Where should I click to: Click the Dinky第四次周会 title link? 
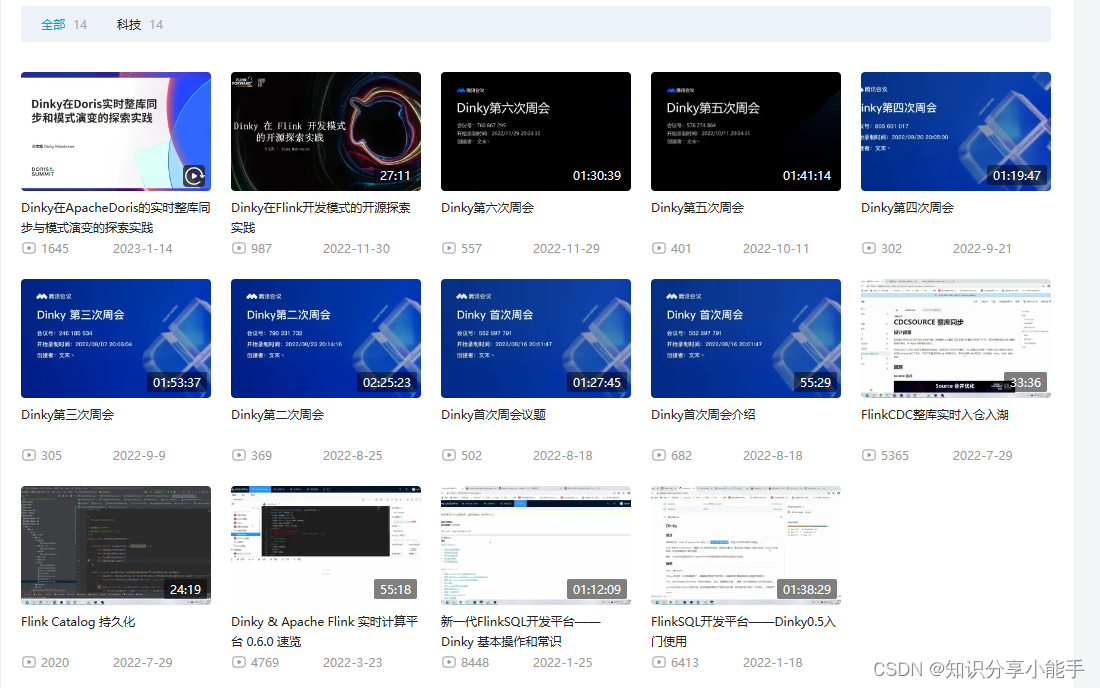[907, 208]
